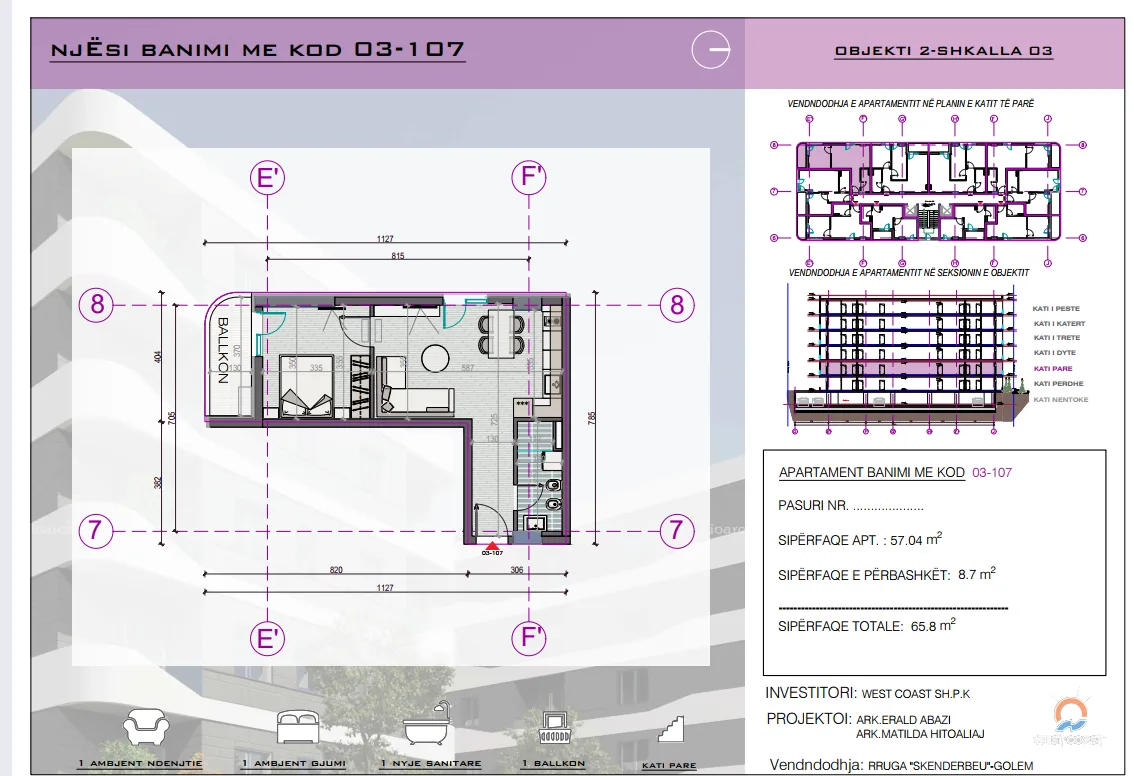Click the circular orientation icon in the purple header

(711, 49)
